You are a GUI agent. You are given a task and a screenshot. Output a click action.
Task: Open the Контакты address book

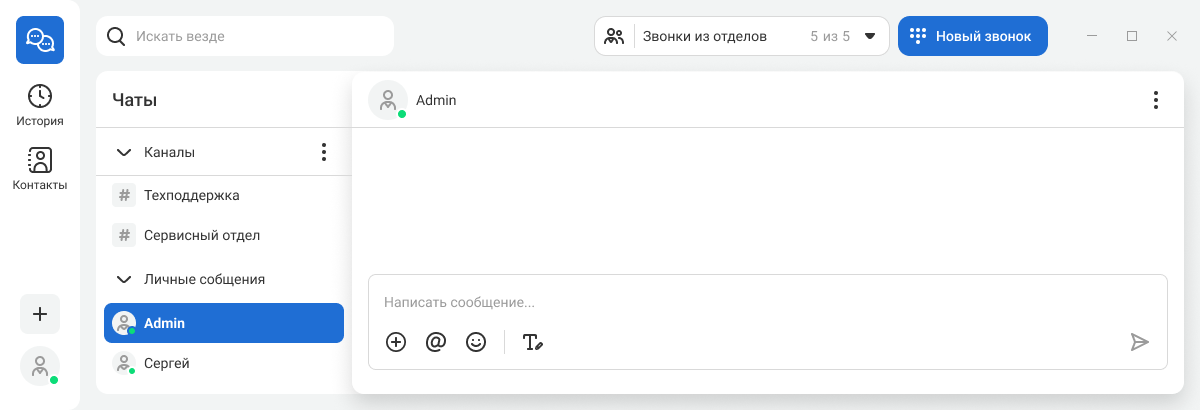pyautogui.click(x=40, y=170)
